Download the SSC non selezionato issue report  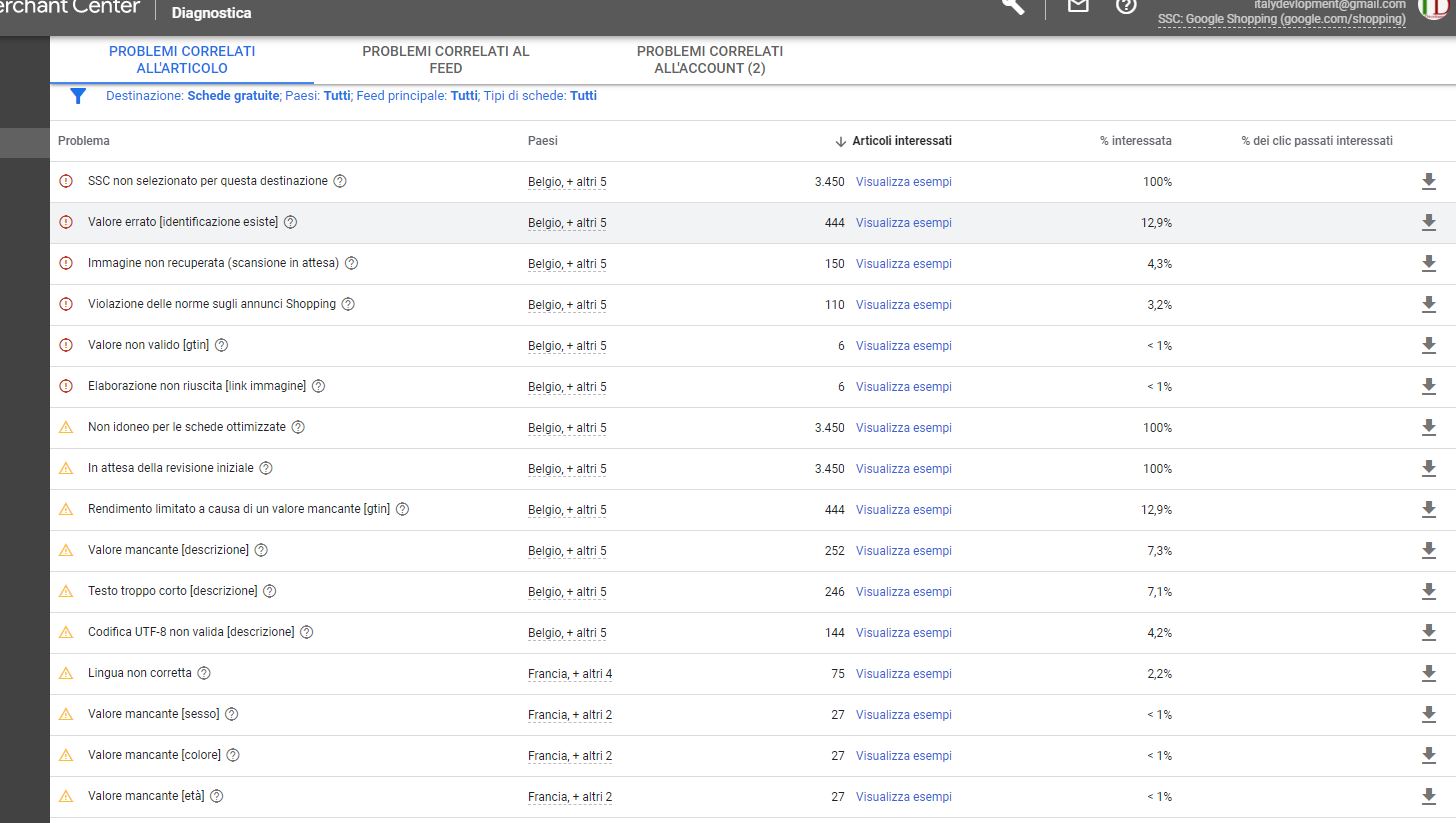pos(1429,181)
